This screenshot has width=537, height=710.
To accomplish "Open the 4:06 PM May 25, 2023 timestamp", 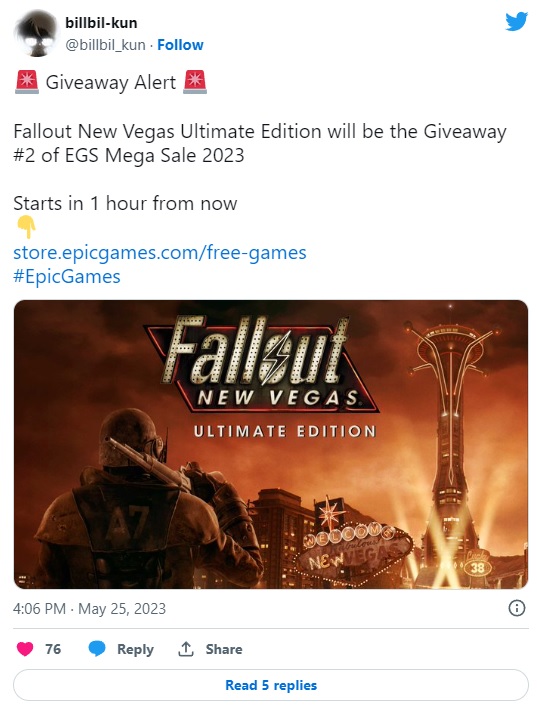I will 90,609.
